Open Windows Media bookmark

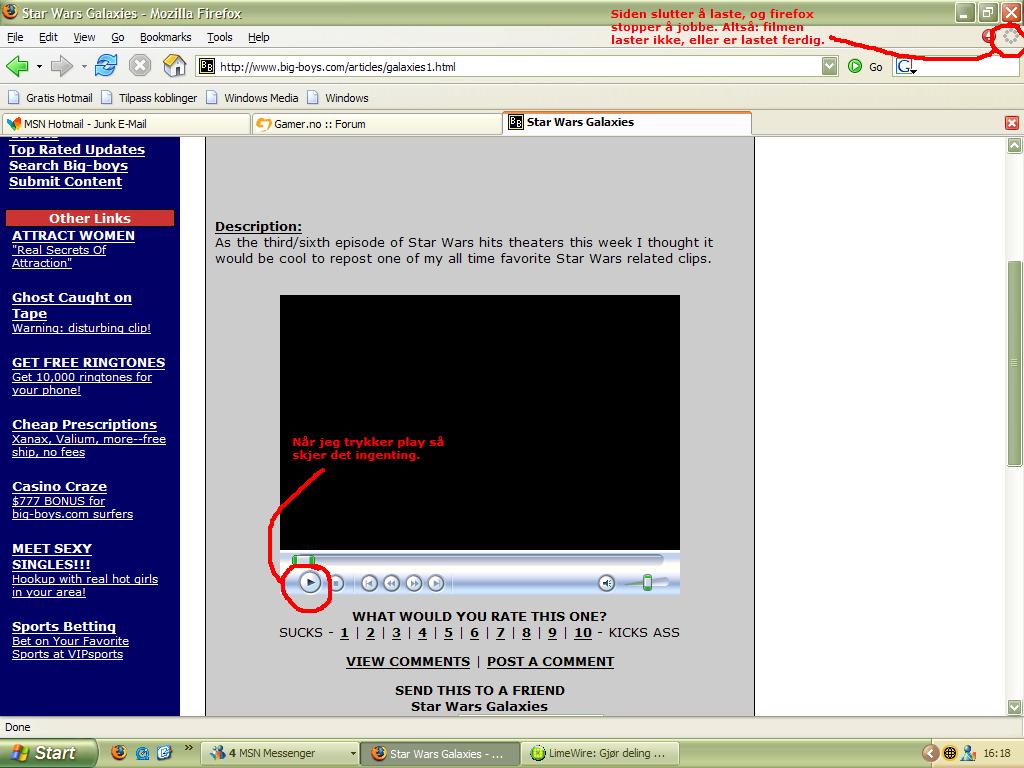pyautogui.click(x=252, y=98)
